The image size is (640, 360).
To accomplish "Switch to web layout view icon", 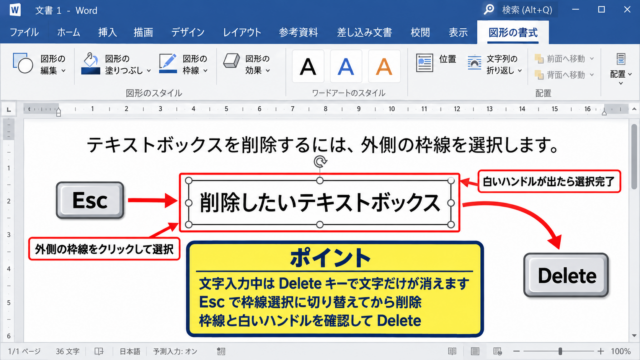I will [x=497, y=351].
